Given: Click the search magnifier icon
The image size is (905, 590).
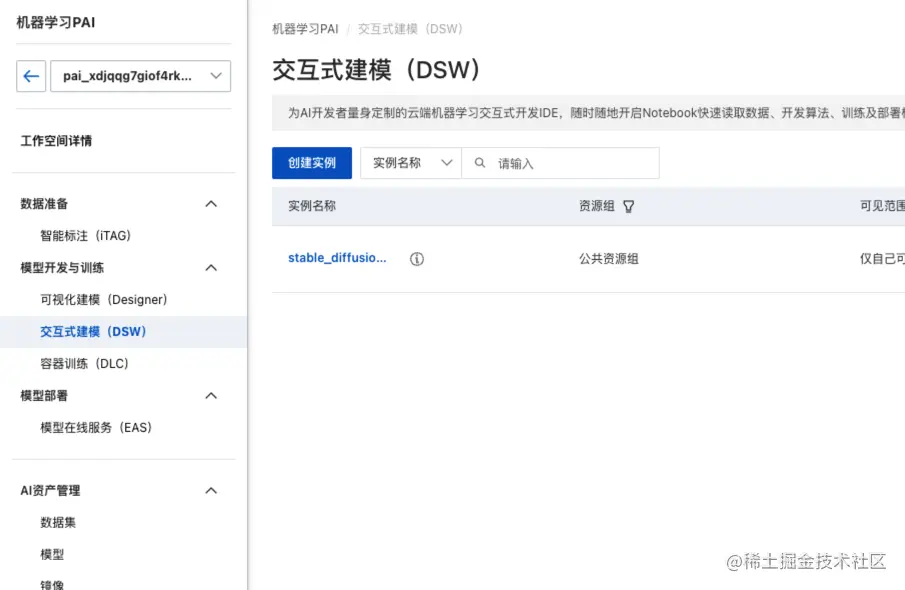Looking at the screenshot, I should click(x=480, y=163).
